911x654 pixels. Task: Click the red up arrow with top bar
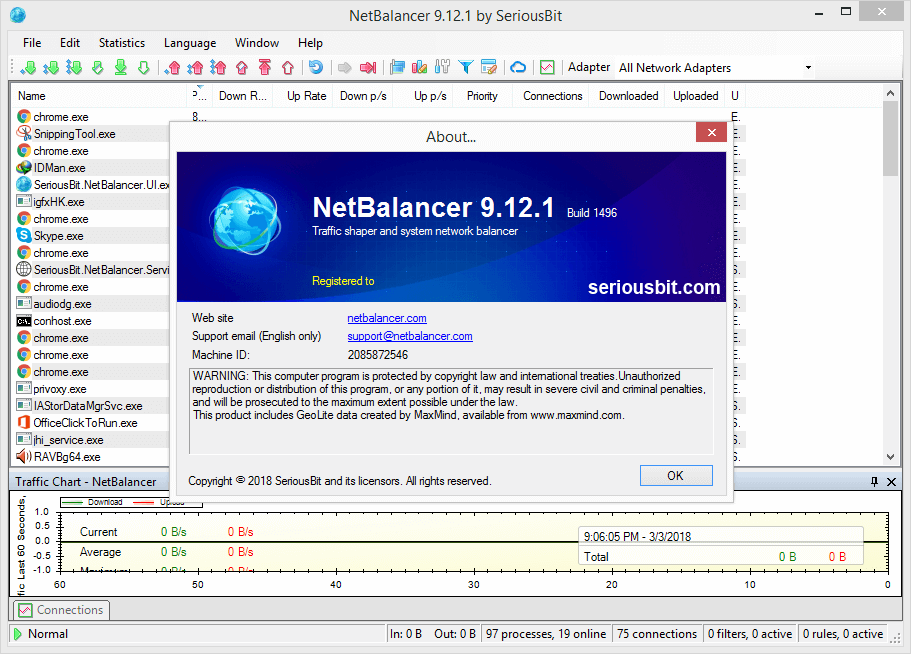tap(265, 68)
